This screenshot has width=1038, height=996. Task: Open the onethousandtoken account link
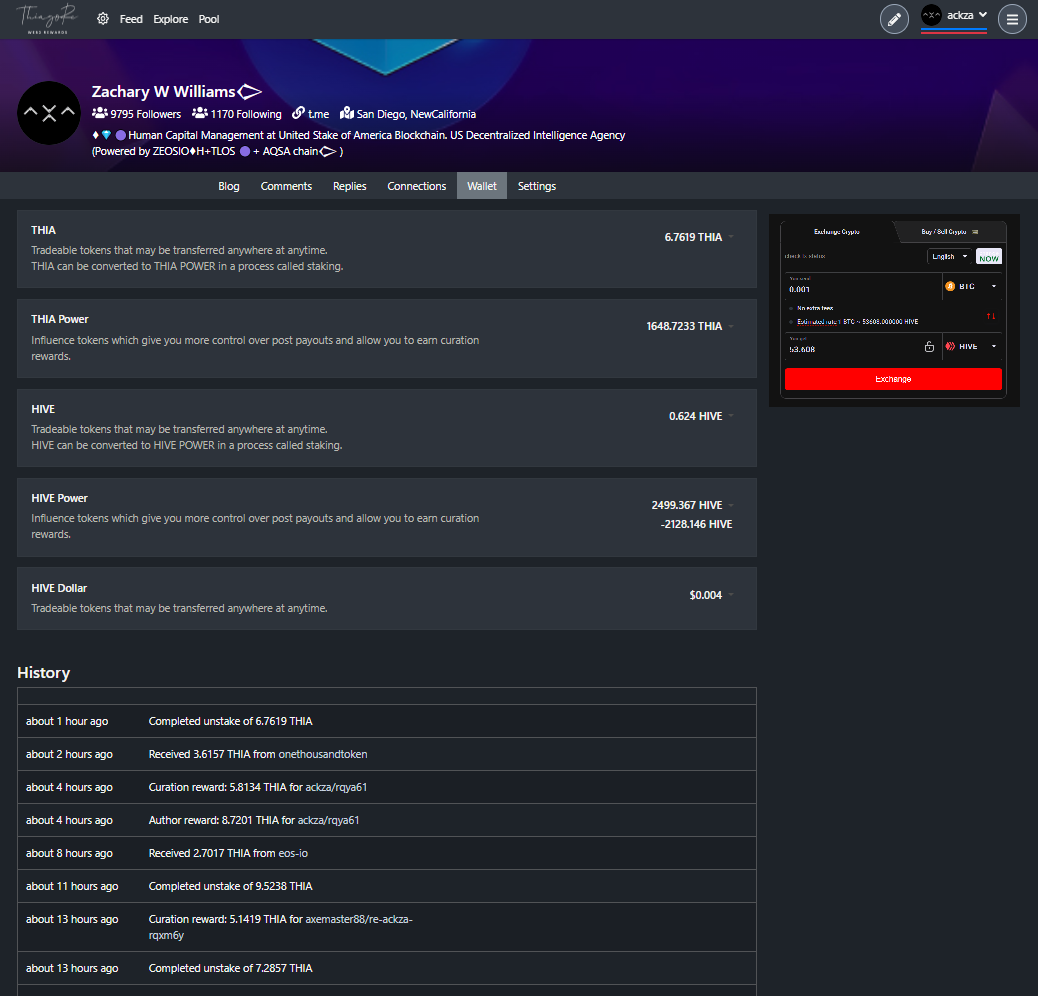point(323,754)
